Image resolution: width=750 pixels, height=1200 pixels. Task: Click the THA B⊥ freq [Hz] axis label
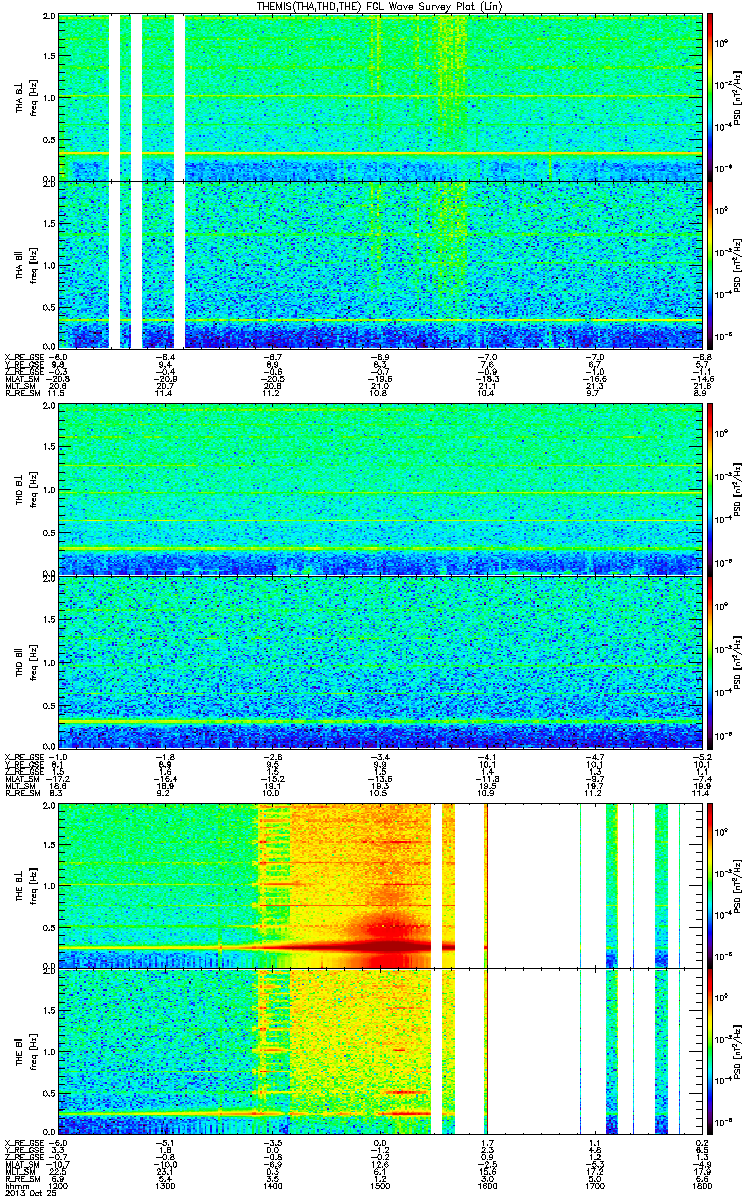[x=26, y=97]
